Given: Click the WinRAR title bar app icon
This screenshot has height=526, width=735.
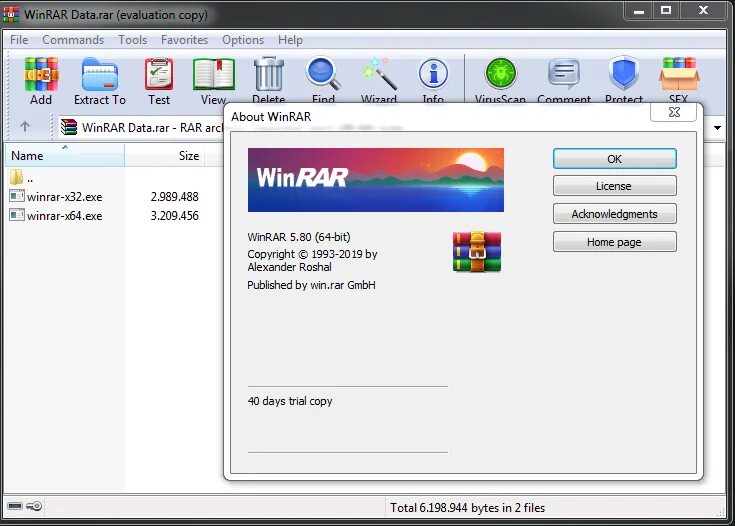Looking at the screenshot, I should pyautogui.click(x=11, y=14).
